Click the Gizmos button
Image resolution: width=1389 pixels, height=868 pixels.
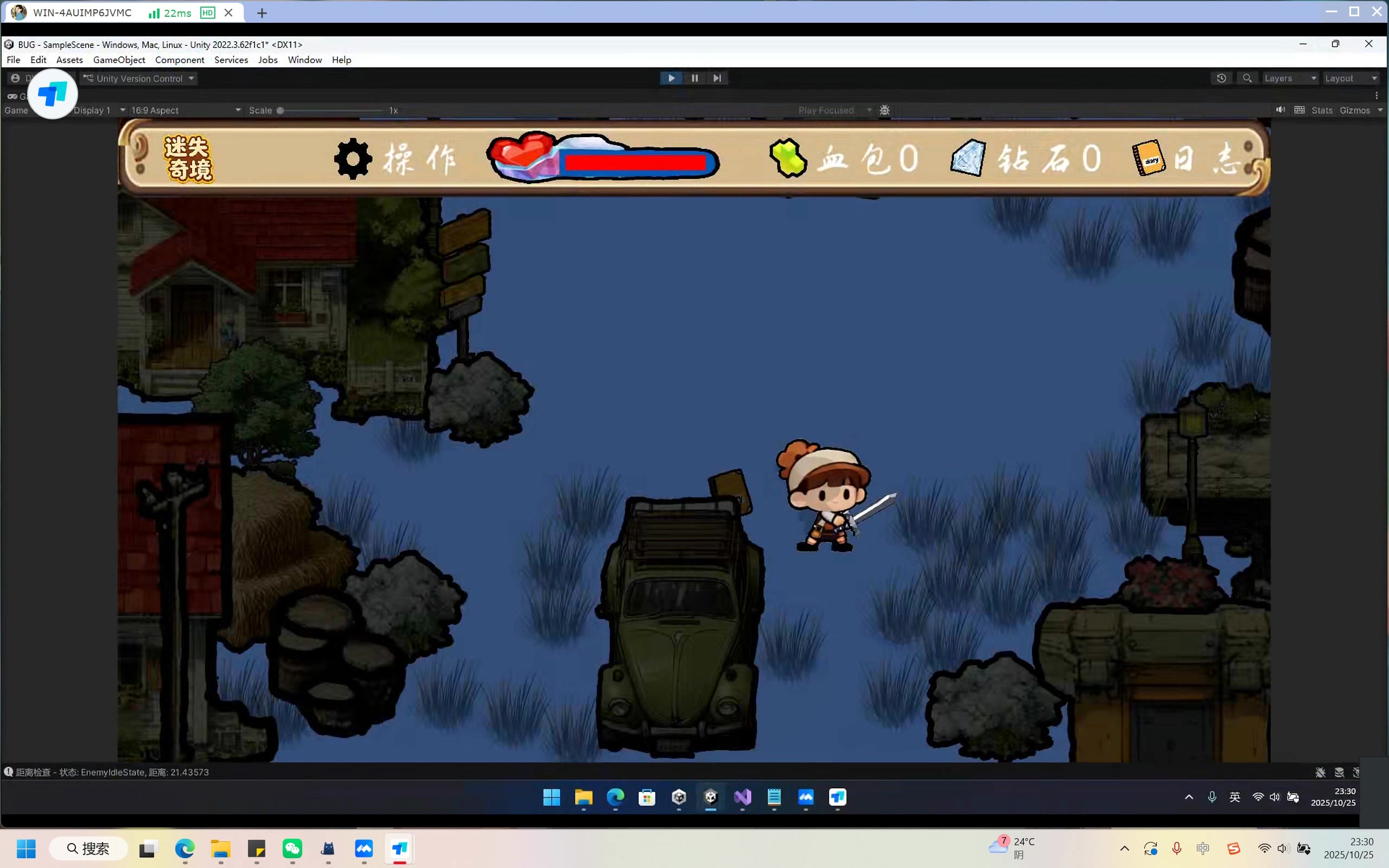pos(1355,110)
